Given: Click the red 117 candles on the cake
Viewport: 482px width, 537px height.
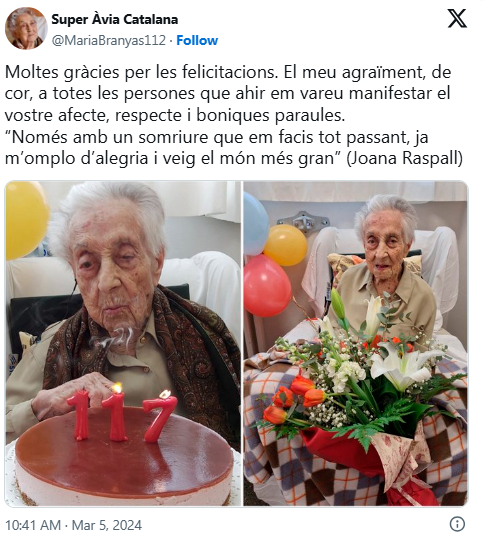Looking at the screenshot, I should click(x=122, y=413).
